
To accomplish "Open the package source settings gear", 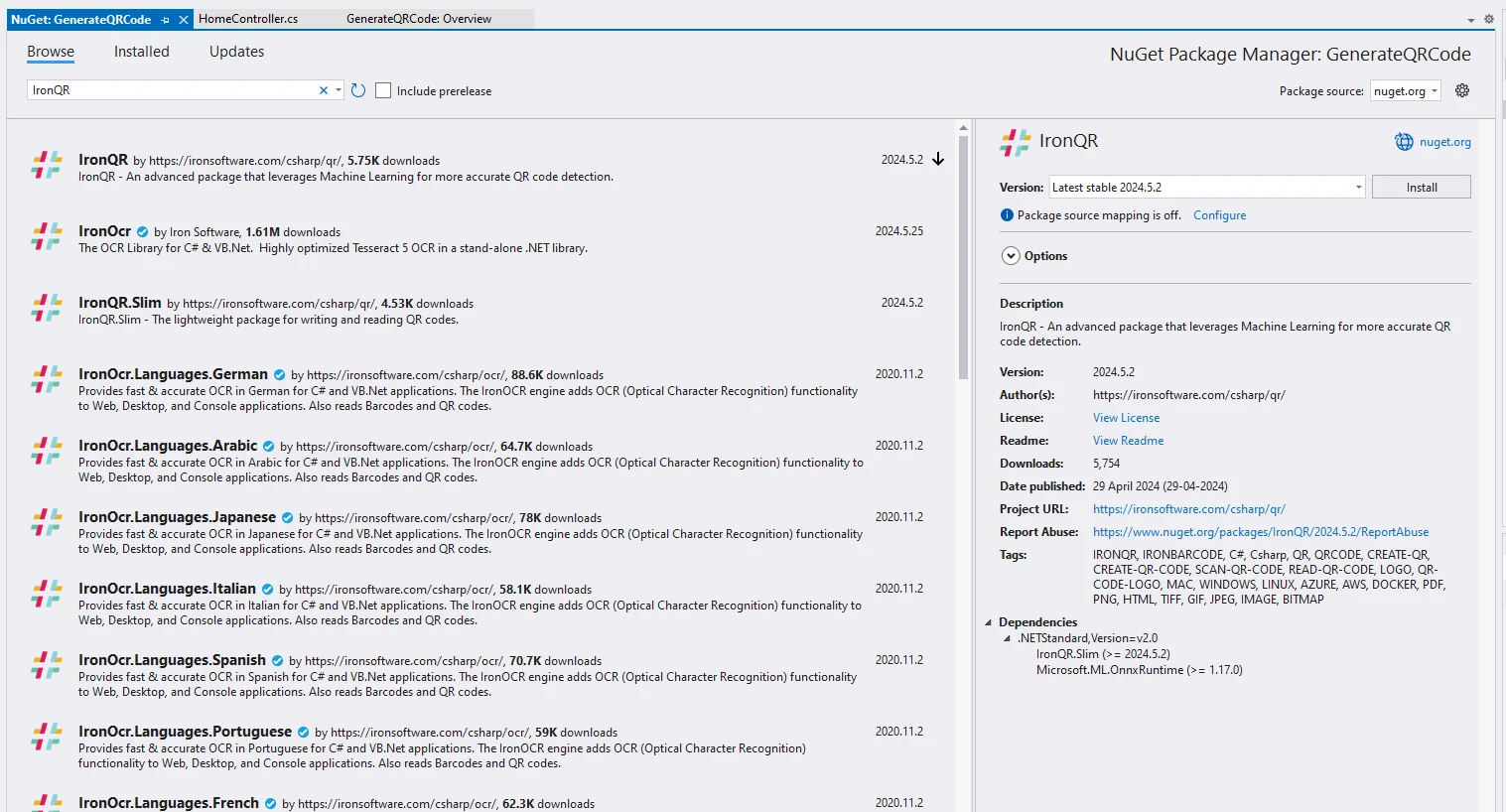I will click(1462, 90).
